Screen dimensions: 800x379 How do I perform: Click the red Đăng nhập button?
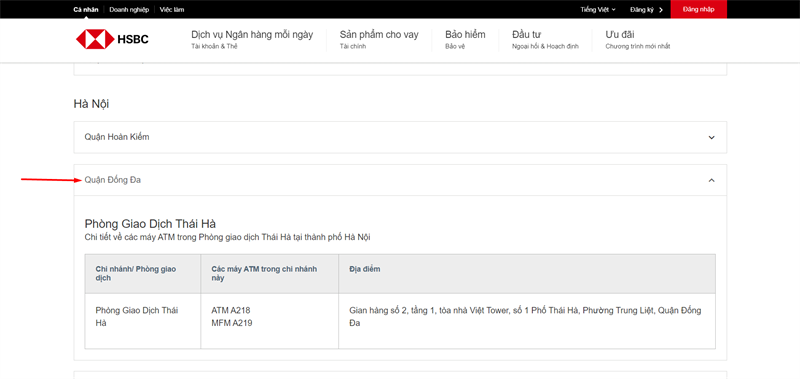698,9
